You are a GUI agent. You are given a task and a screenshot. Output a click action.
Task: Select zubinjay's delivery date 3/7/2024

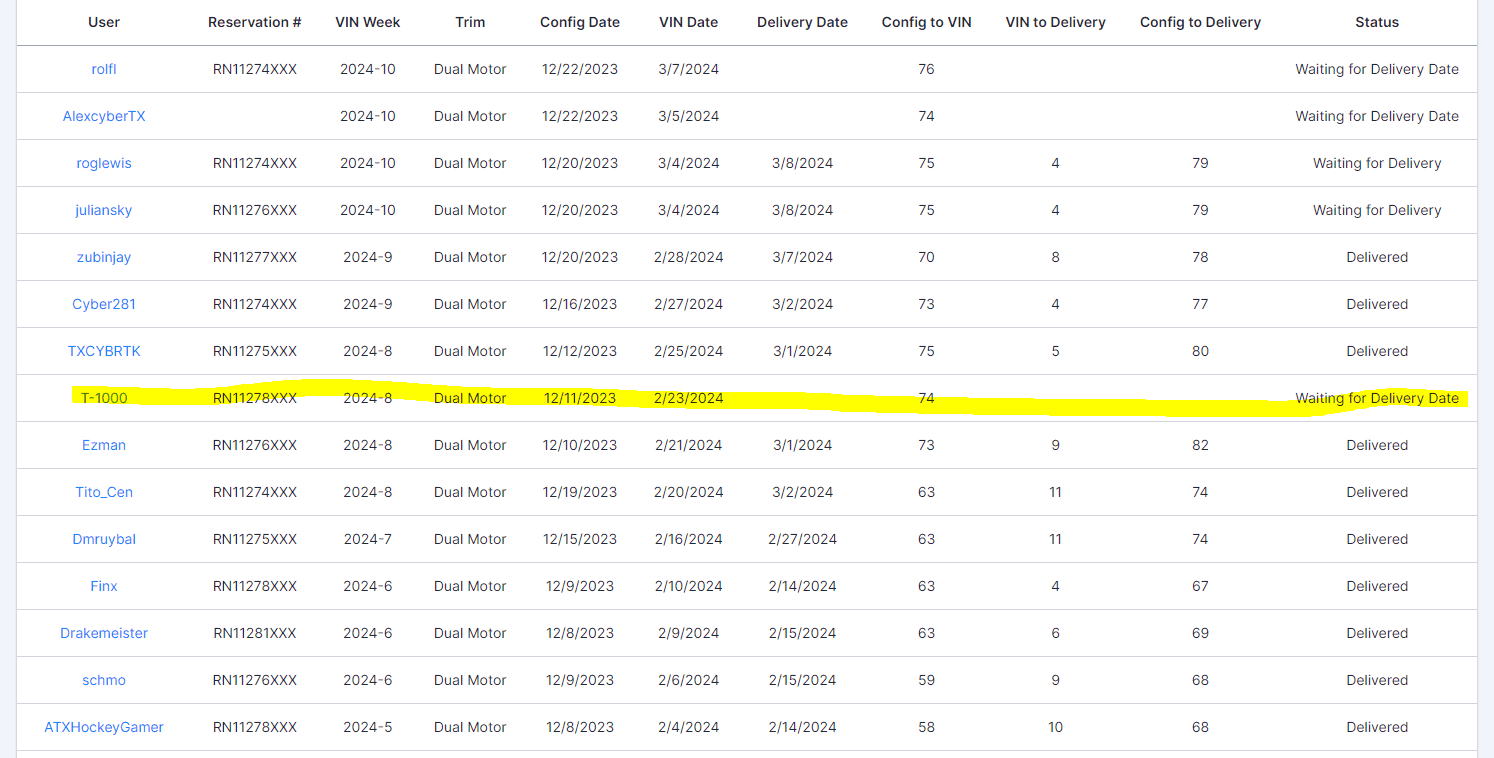(803, 257)
